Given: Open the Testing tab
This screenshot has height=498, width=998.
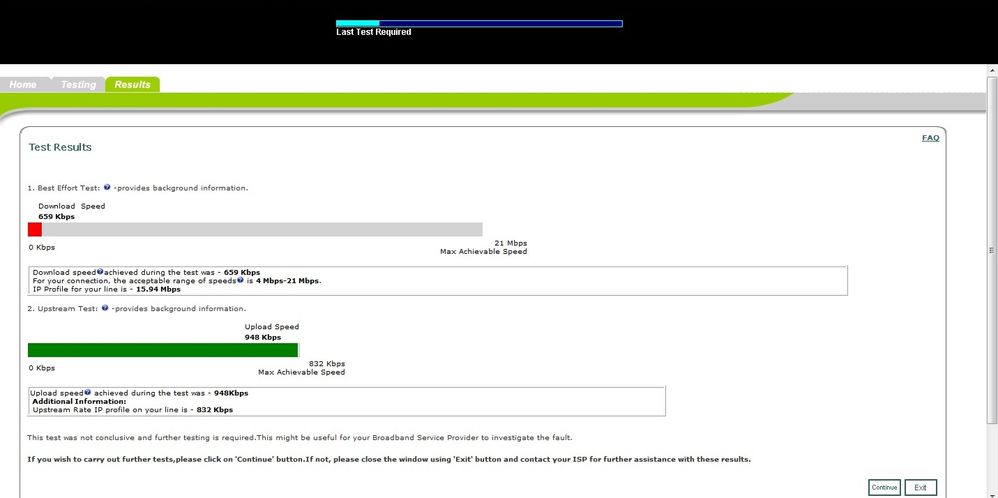Looking at the screenshot, I should pyautogui.click(x=78, y=84).
